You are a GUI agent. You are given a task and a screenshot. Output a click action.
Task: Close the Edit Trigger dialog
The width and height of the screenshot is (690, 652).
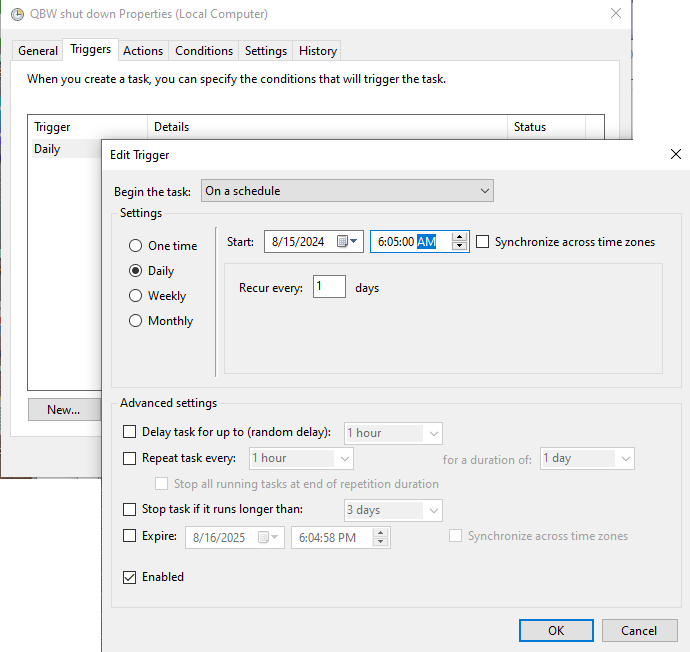676,155
